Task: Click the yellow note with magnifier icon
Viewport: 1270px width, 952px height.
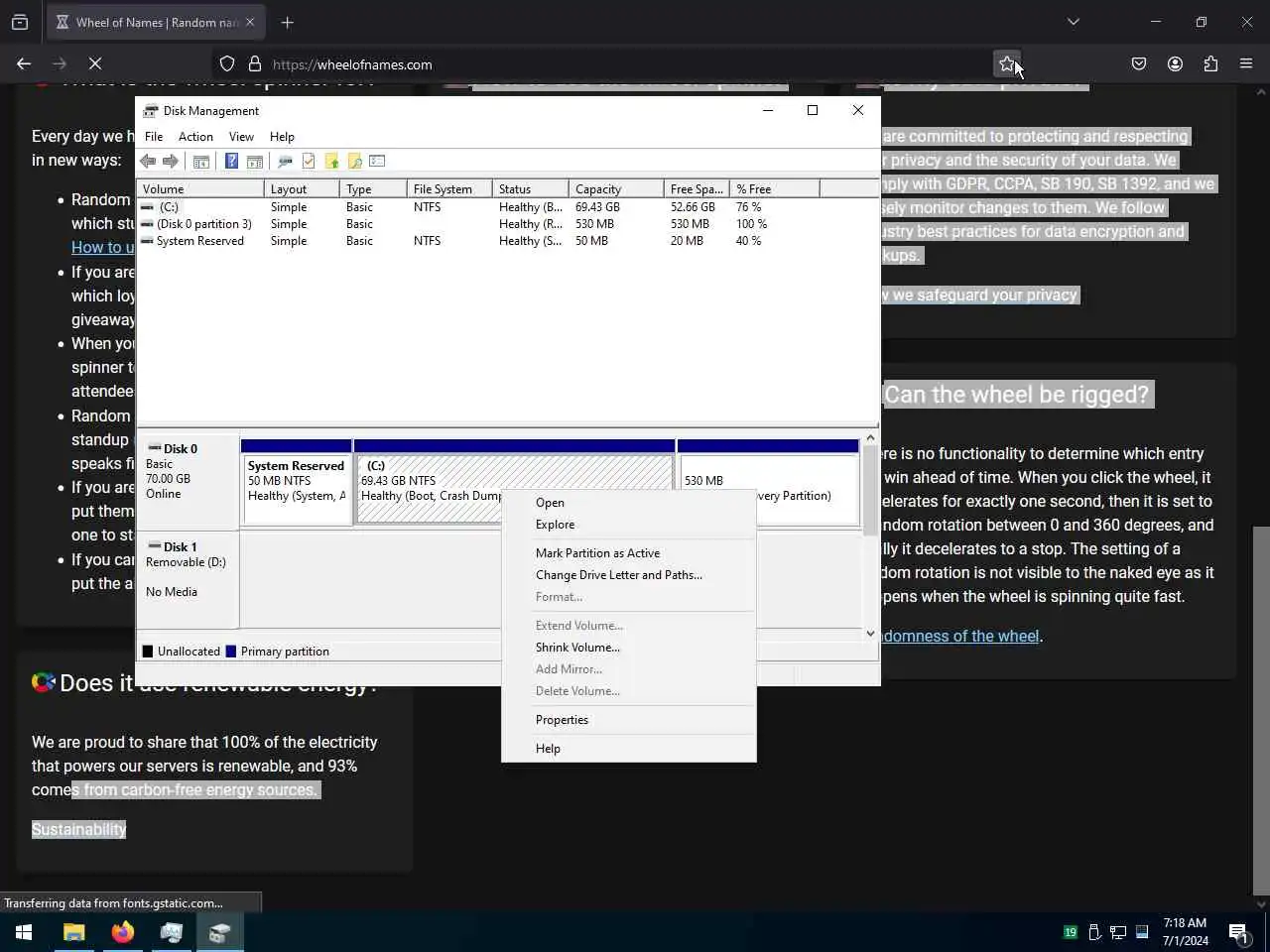Action: click(x=354, y=162)
